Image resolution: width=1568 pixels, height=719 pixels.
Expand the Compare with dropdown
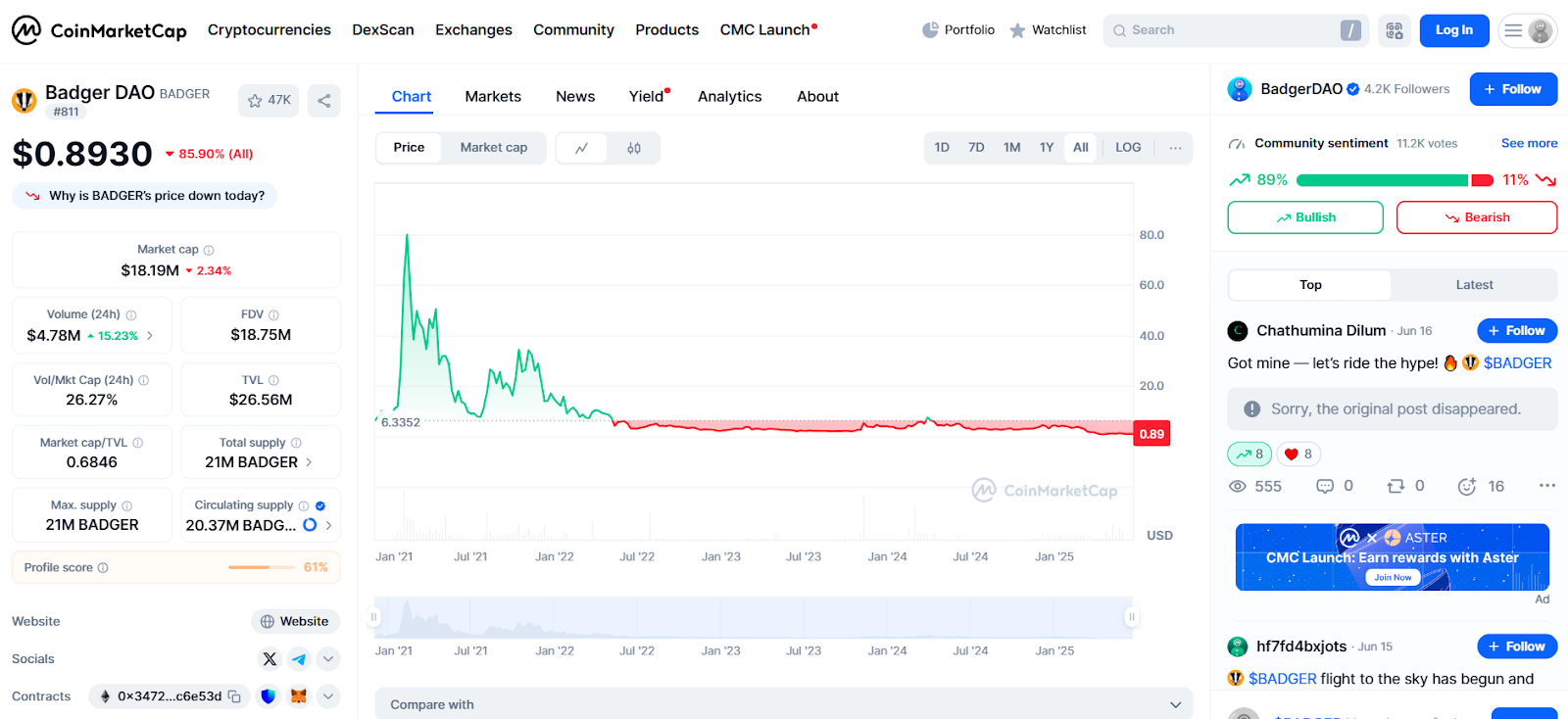pos(784,704)
